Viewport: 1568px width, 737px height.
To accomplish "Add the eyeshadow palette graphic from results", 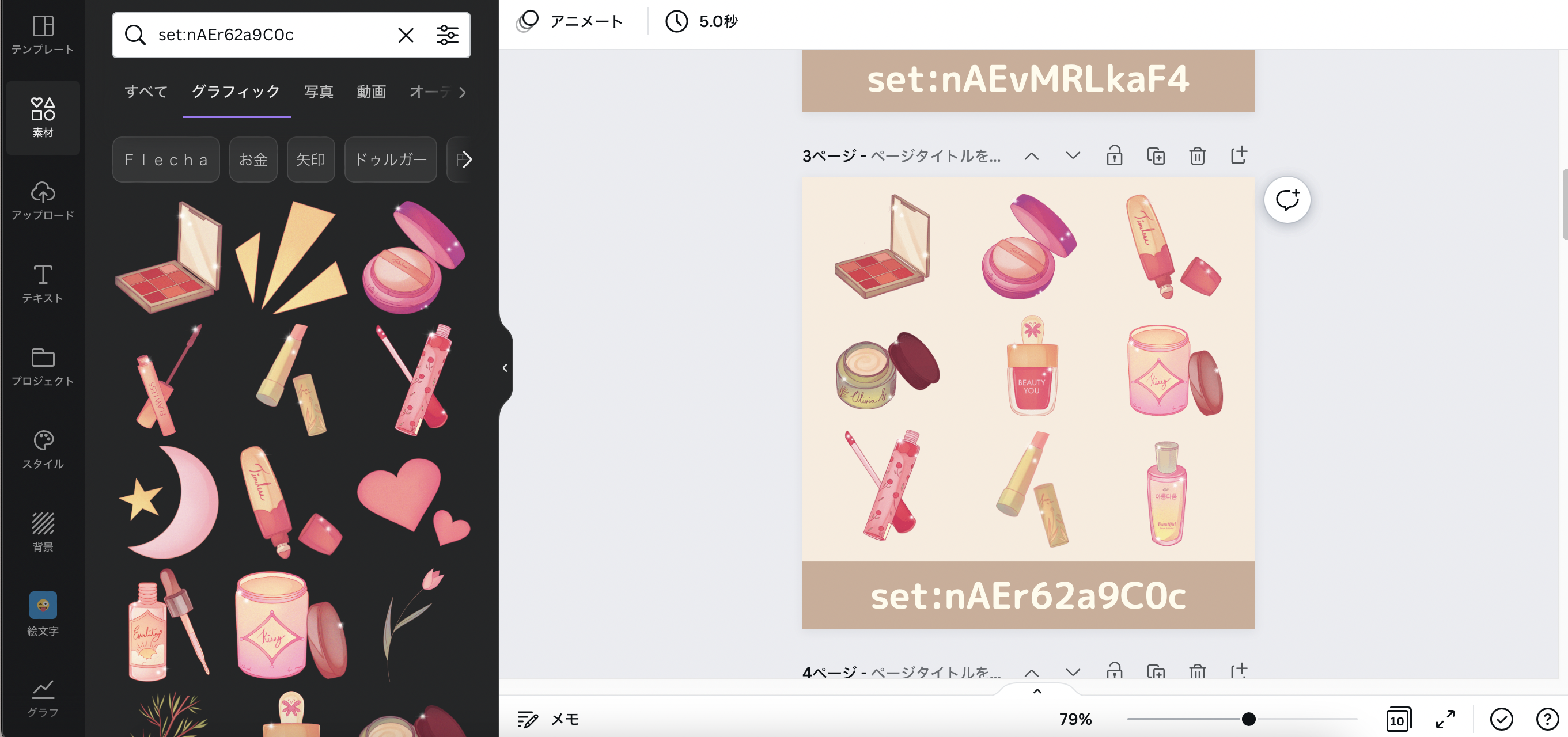I will point(169,257).
